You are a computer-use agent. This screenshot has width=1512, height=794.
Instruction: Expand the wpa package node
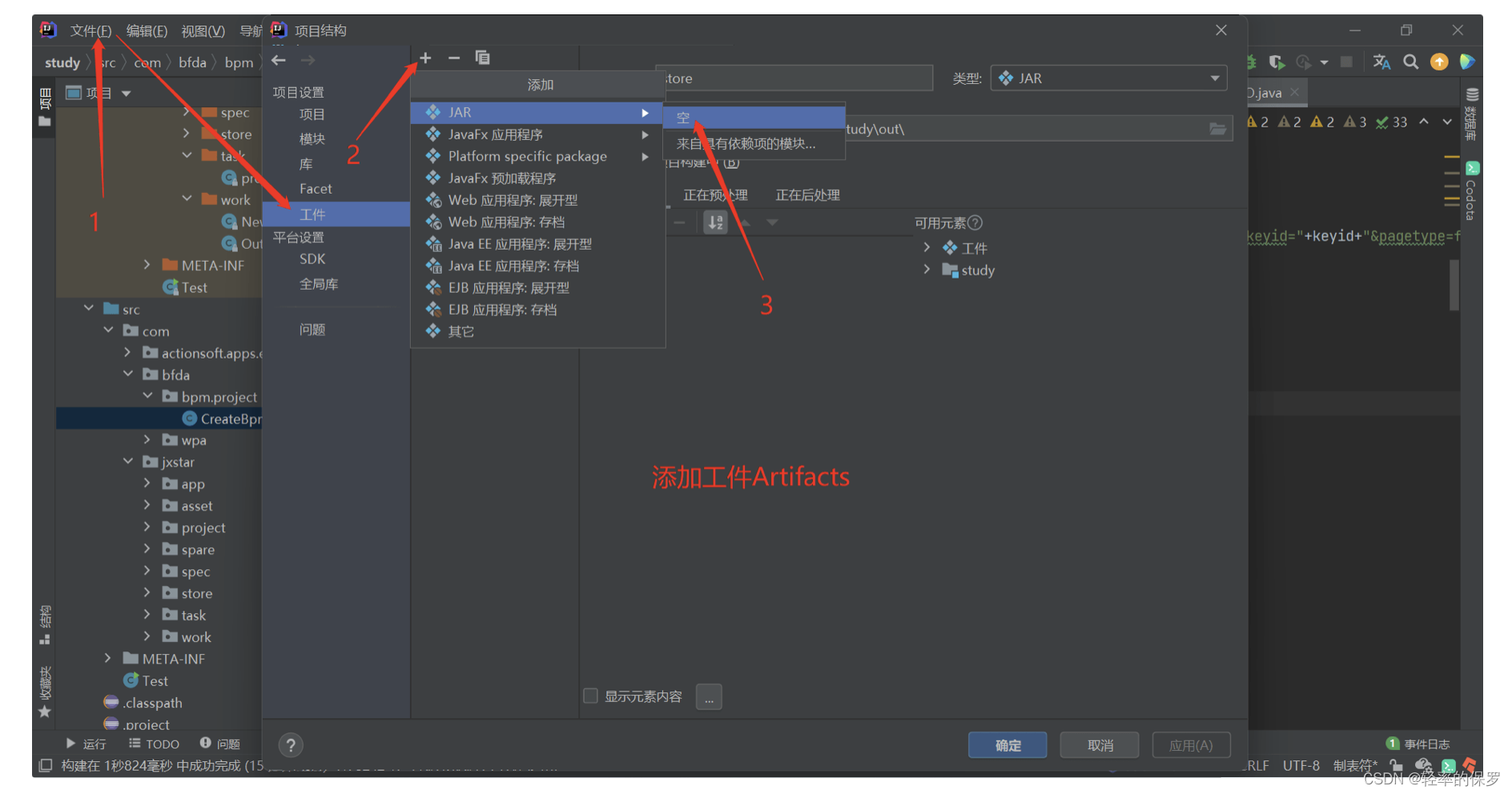click(147, 439)
